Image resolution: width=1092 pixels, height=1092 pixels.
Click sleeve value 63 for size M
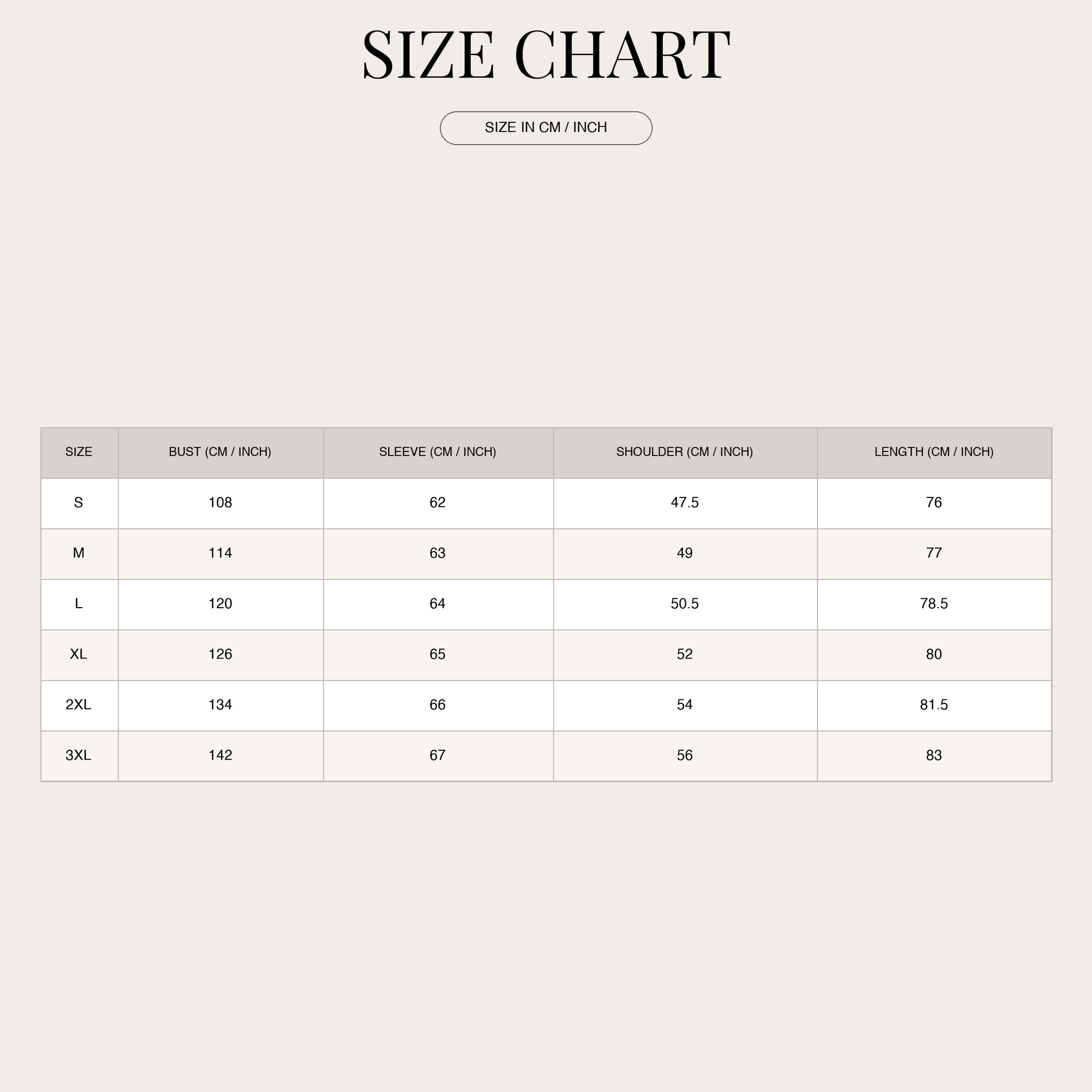click(x=437, y=553)
